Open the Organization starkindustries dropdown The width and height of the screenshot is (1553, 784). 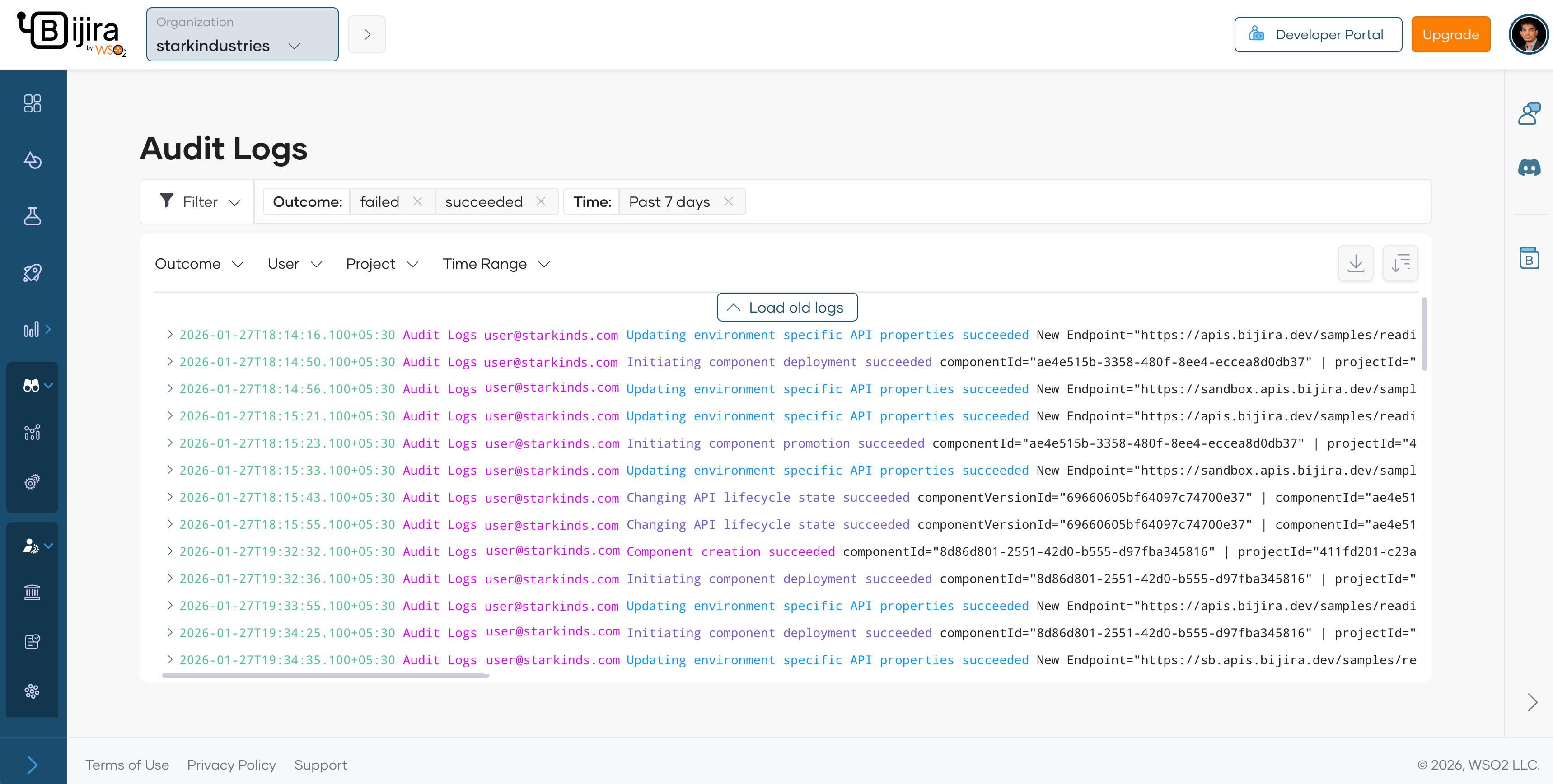point(242,35)
